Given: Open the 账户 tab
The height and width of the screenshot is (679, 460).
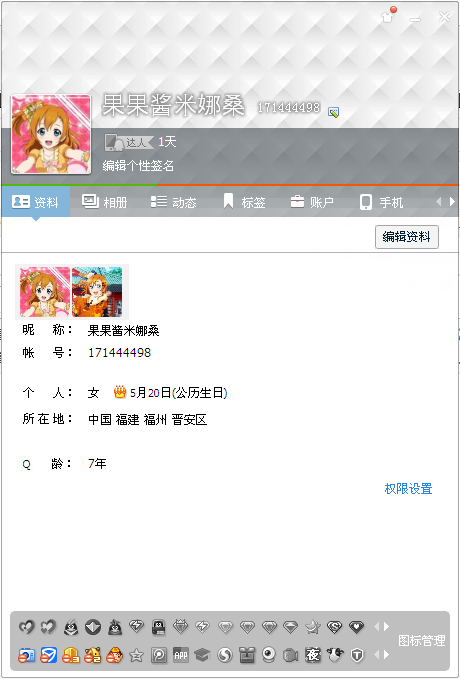Looking at the screenshot, I should tap(312, 202).
